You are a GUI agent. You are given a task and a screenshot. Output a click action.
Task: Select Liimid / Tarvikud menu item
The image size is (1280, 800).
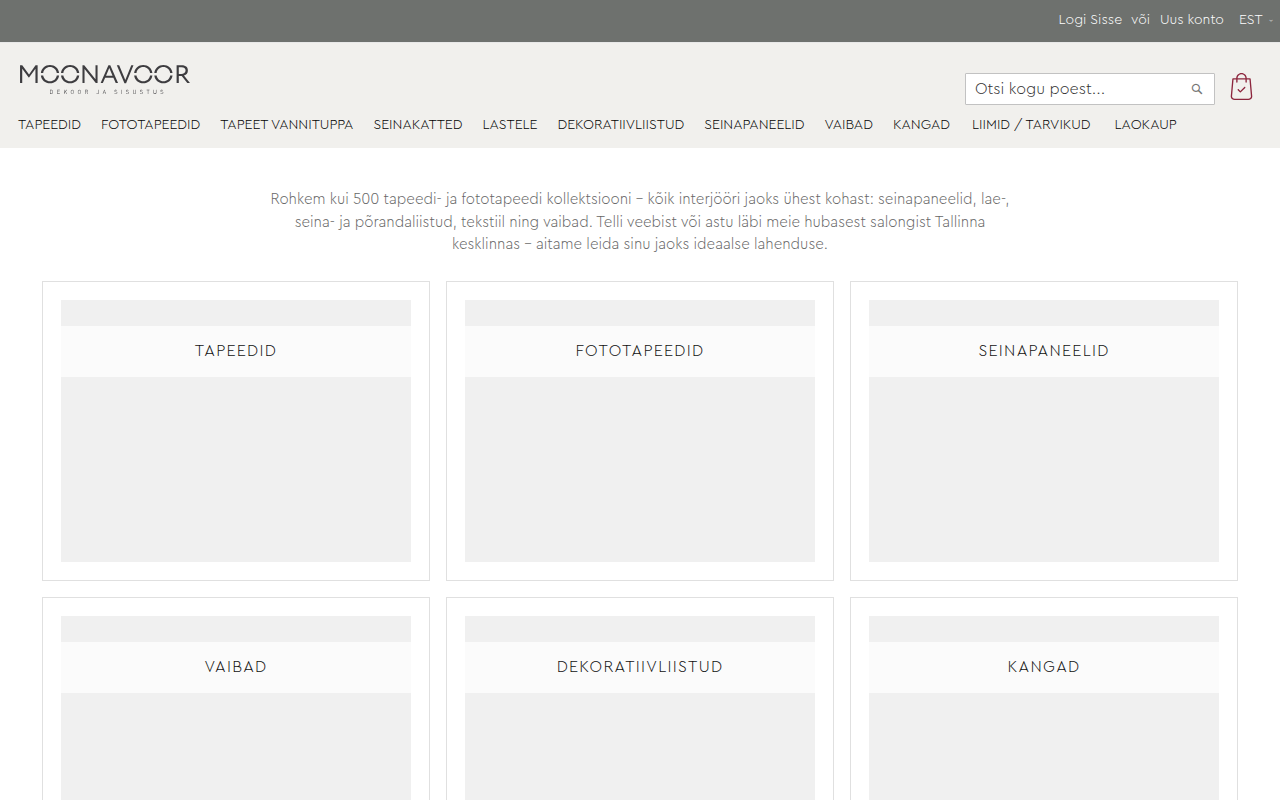(1031, 125)
